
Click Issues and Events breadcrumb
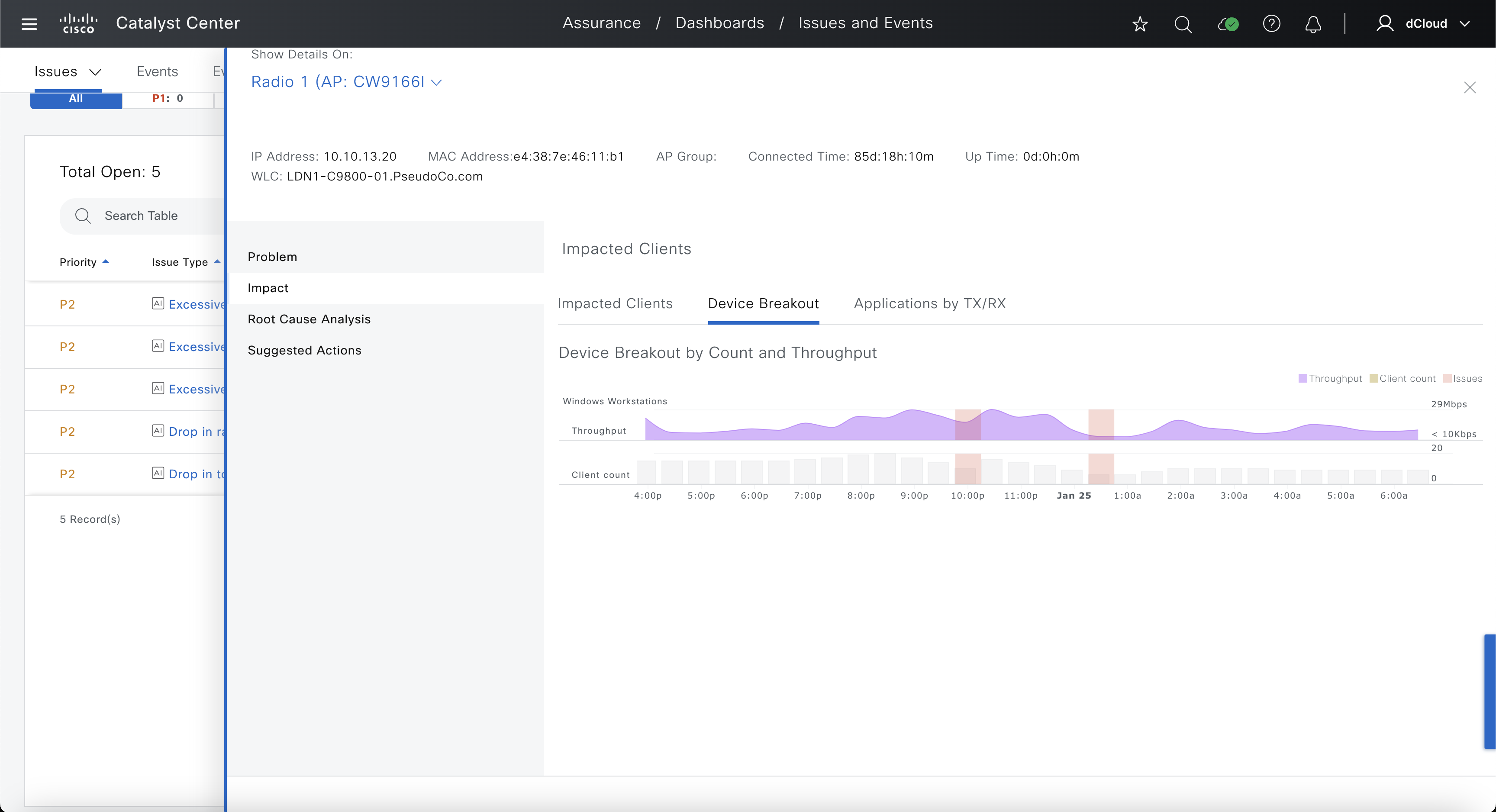pyautogui.click(x=865, y=23)
